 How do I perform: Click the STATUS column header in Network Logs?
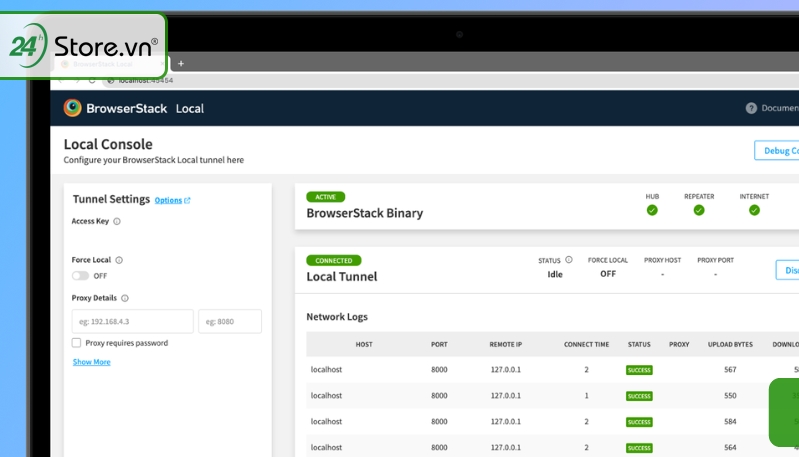click(x=639, y=344)
